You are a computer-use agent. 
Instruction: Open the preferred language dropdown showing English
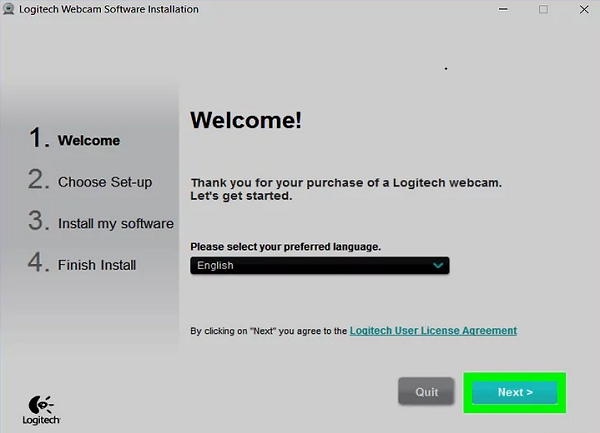coord(320,265)
